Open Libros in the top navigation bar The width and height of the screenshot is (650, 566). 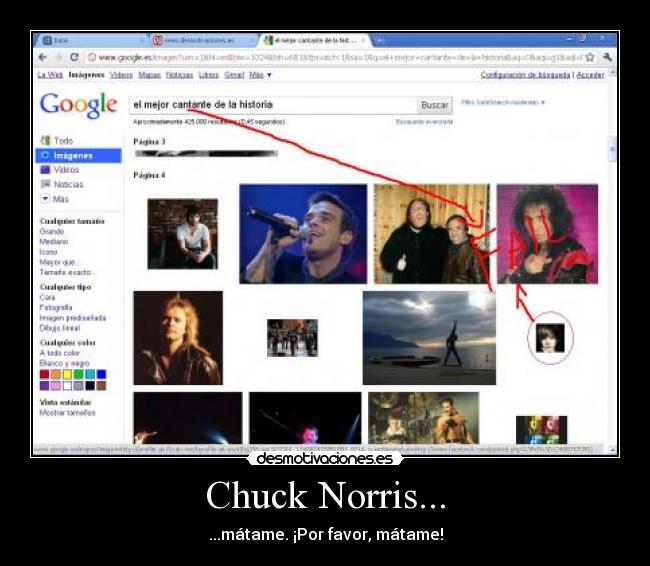209,75
